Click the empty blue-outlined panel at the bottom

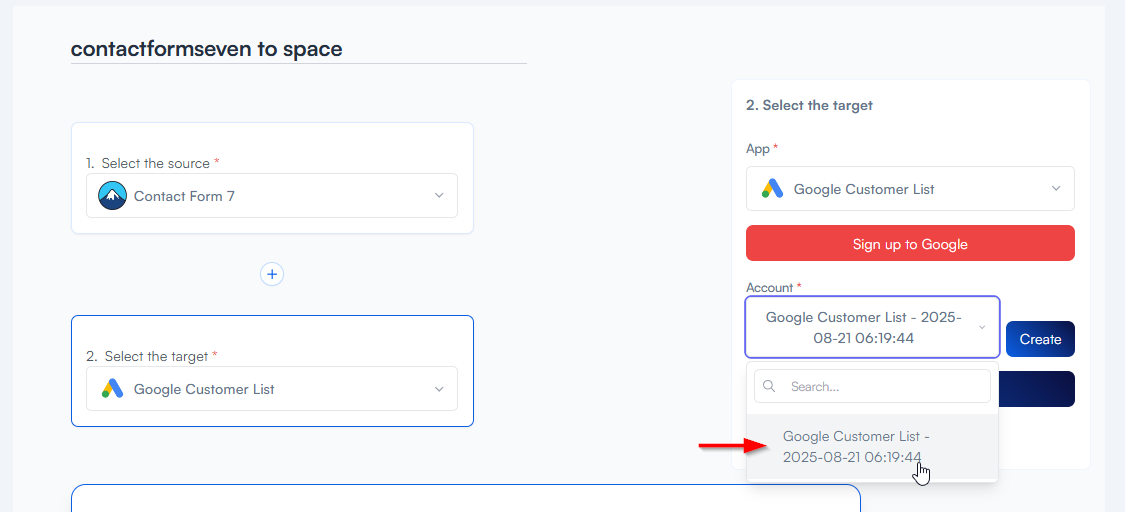(465, 498)
